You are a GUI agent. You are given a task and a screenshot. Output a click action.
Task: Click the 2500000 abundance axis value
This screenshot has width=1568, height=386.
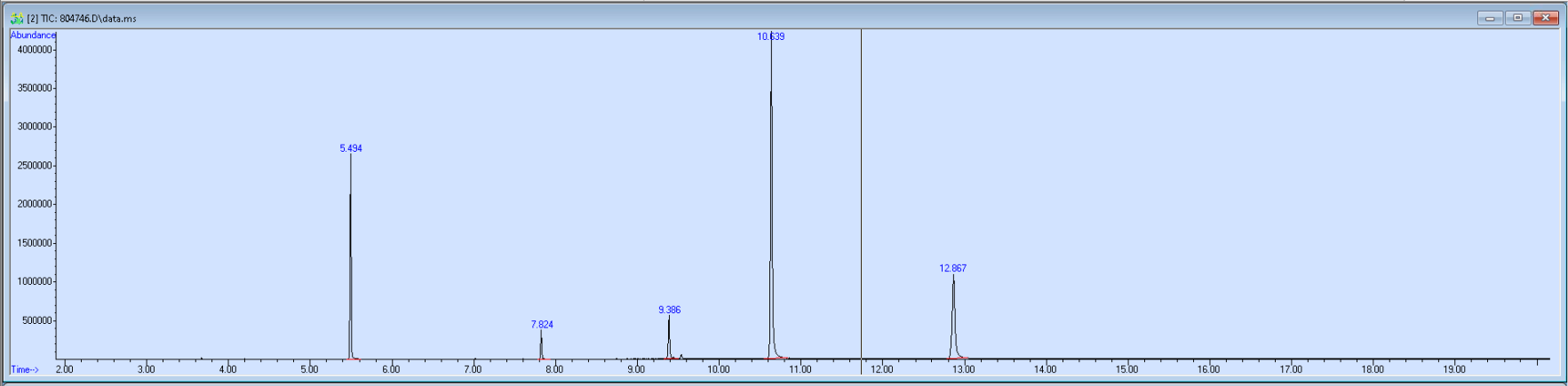click(x=35, y=166)
